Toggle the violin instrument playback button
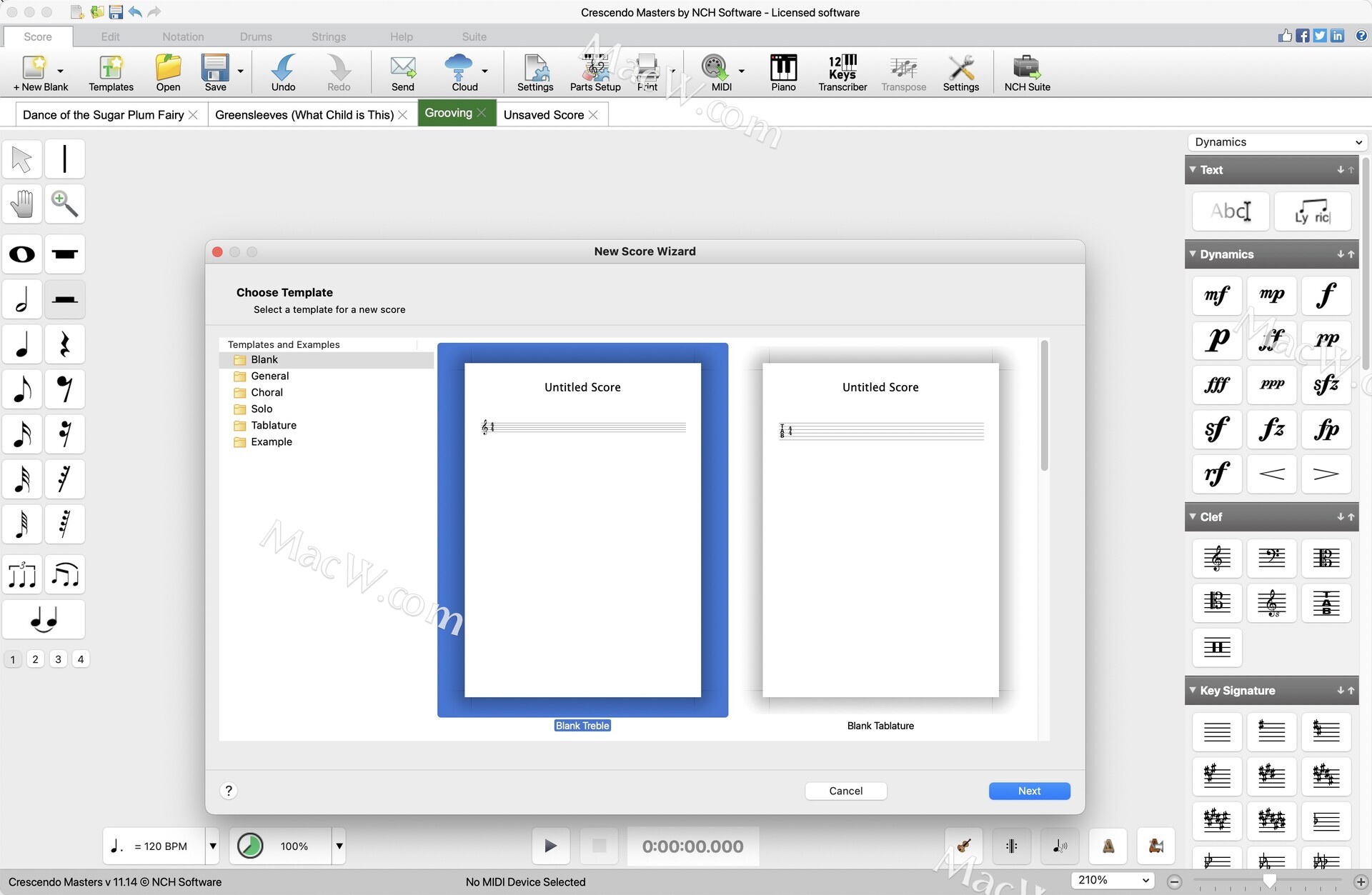The height and width of the screenshot is (895, 1372). (964, 846)
